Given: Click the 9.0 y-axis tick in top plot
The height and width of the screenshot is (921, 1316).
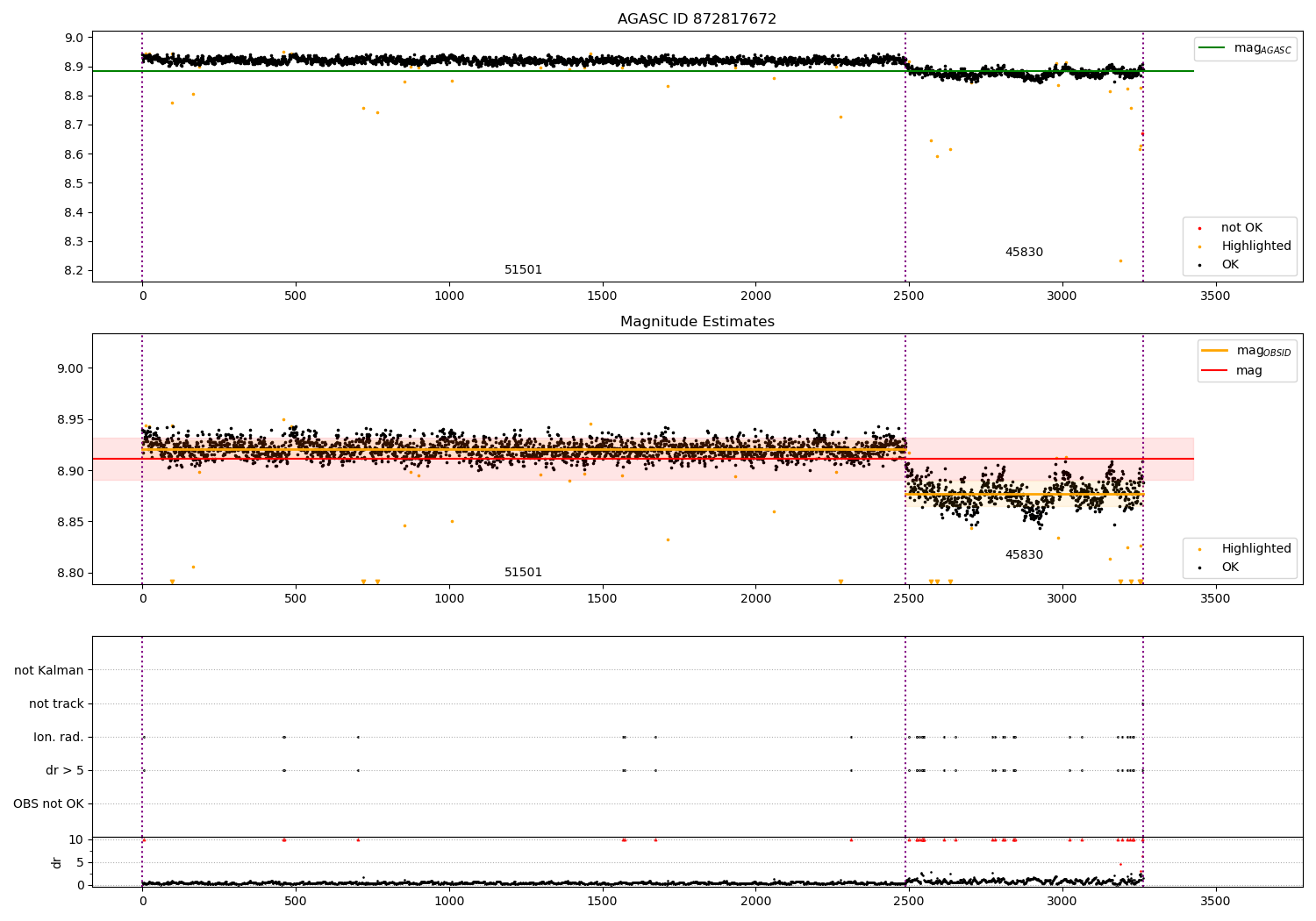Looking at the screenshot, I should [75, 38].
